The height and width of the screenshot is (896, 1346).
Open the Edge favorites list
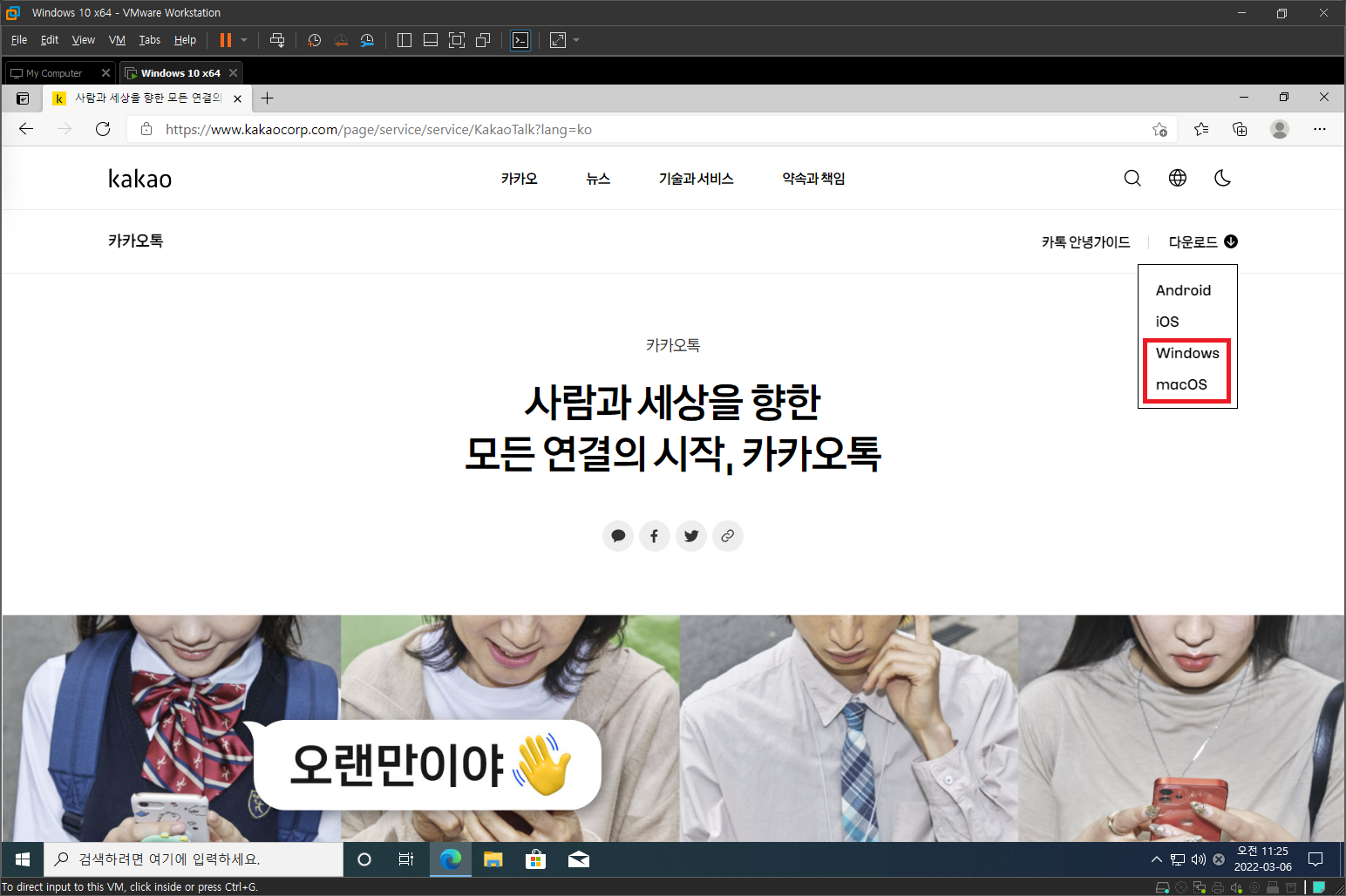[1201, 129]
